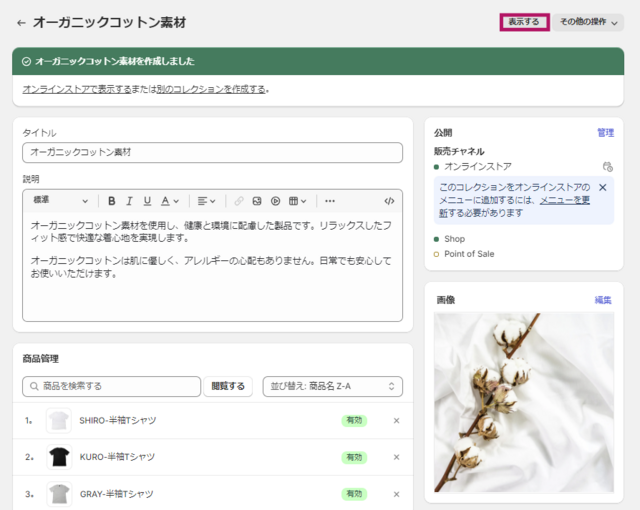Open the 標準 paragraph style dropdown
The width and height of the screenshot is (640, 510).
pyautogui.click(x=60, y=201)
